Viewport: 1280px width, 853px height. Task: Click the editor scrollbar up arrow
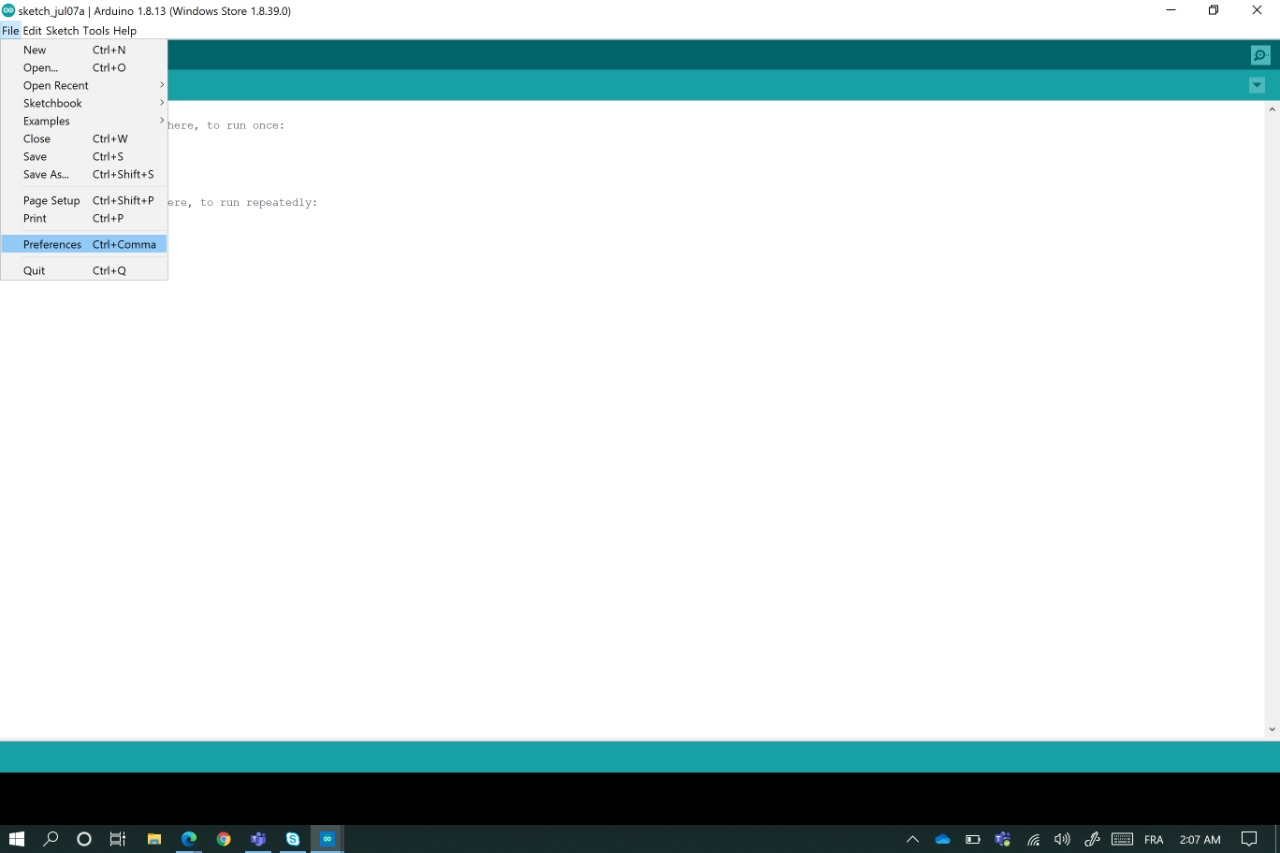click(x=1272, y=109)
